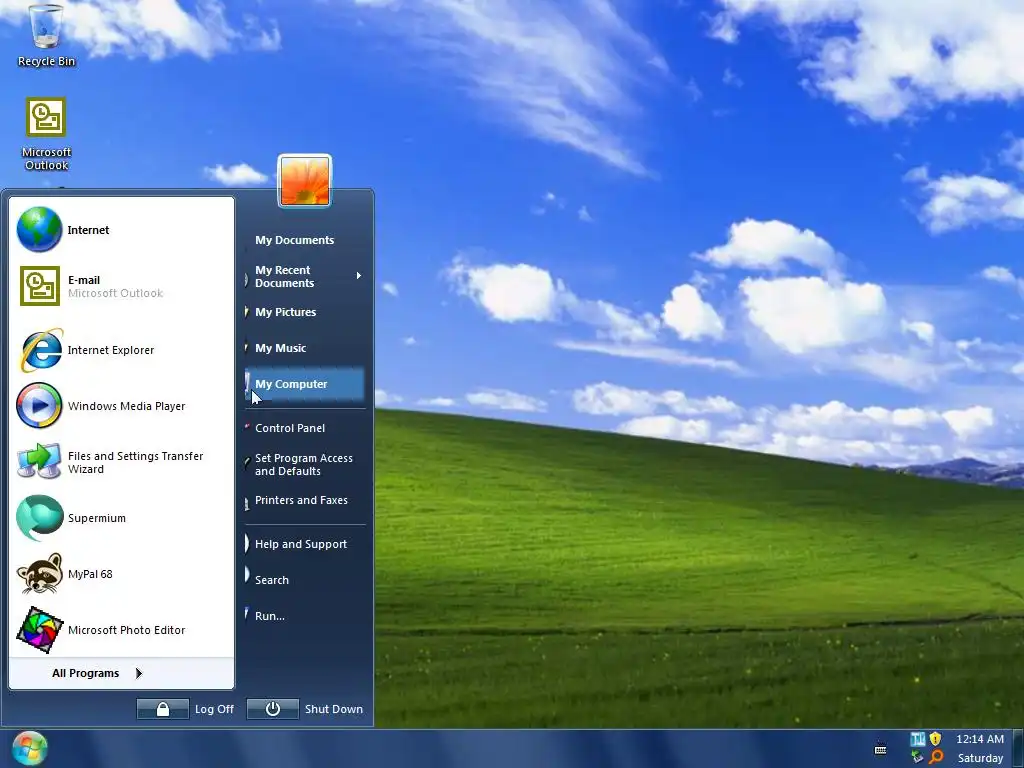The height and width of the screenshot is (768, 1024).
Task: Launch the Supermium browser
Action: point(121,518)
